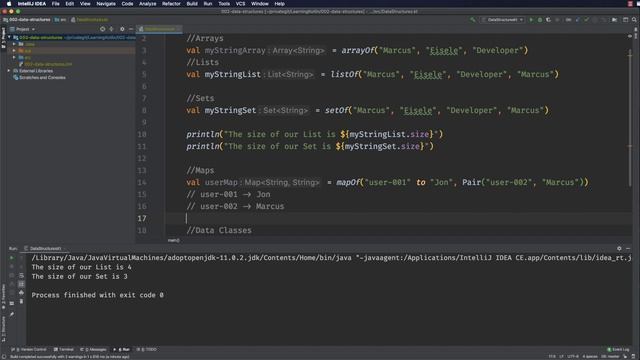
Task: Open the TODO tool window tab
Action: pyautogui.click(x=147, y=349)
